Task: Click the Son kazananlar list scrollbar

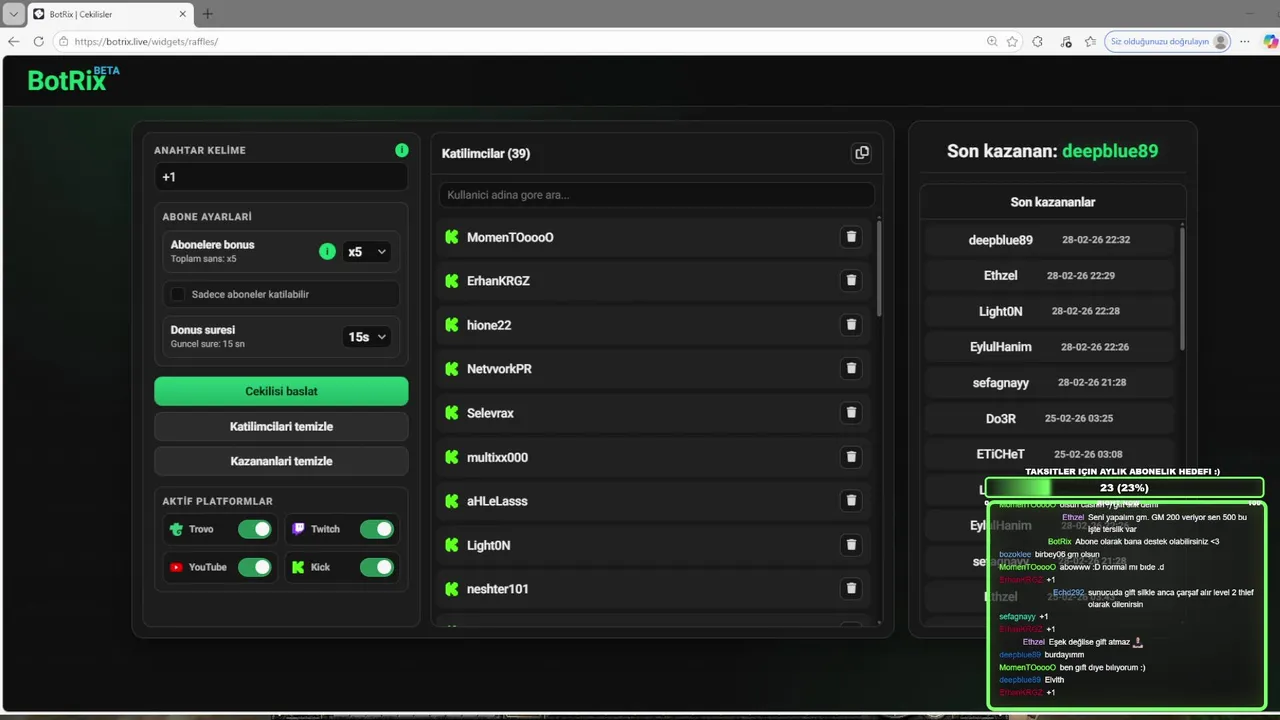Action: [1182, 290]
